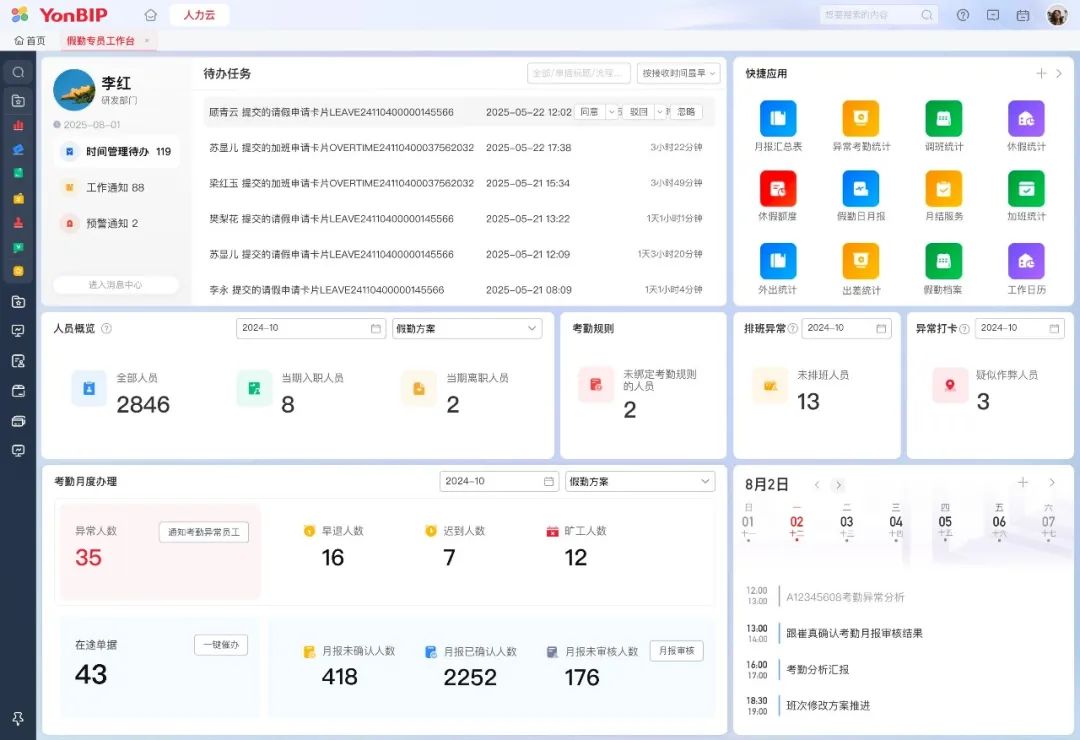Screen dimensions: 1080x740
Task: Open the 休假额度 app icon
Action: pyautogui.click(x=778, y=189)
